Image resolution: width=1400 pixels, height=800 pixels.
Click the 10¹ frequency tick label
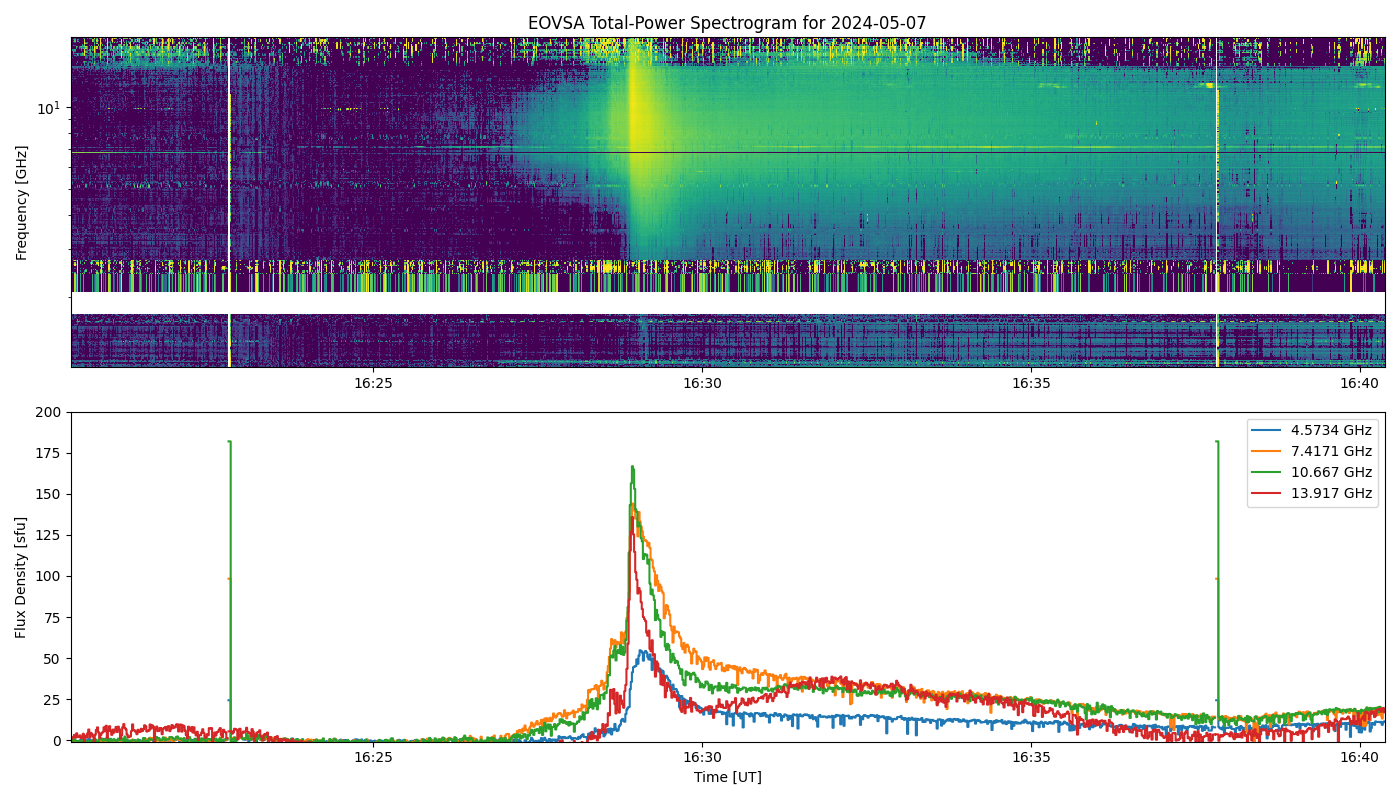point(49,108)
